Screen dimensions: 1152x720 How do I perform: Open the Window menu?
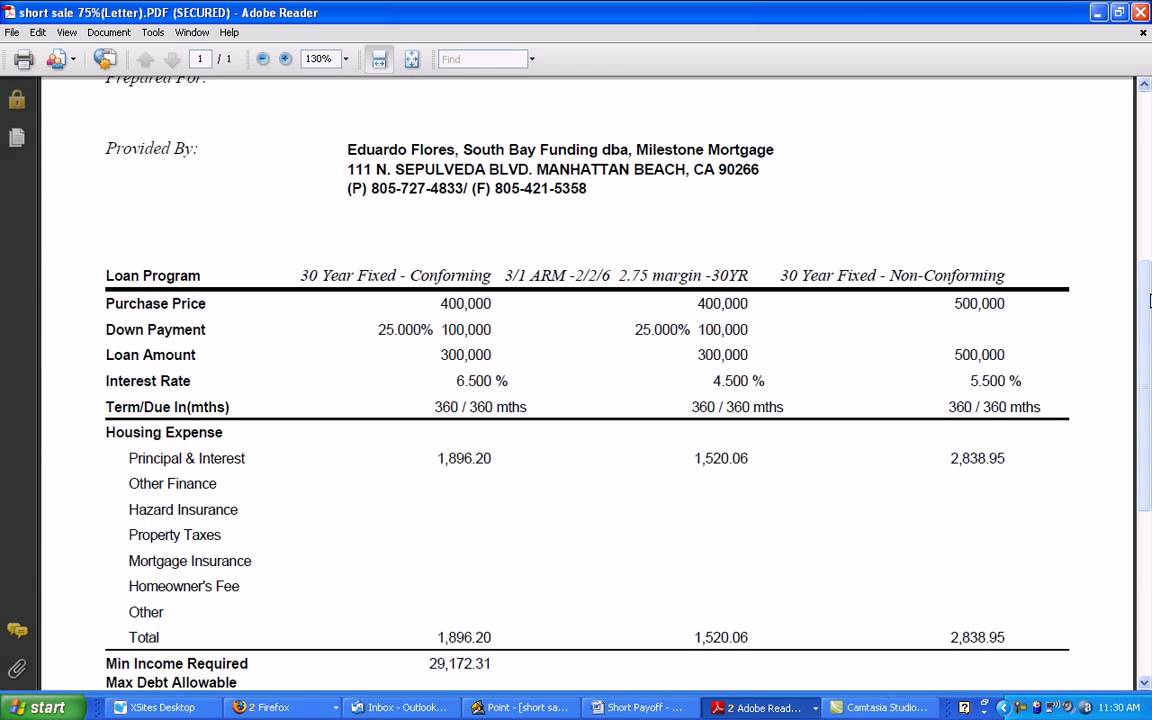point(192,32)
